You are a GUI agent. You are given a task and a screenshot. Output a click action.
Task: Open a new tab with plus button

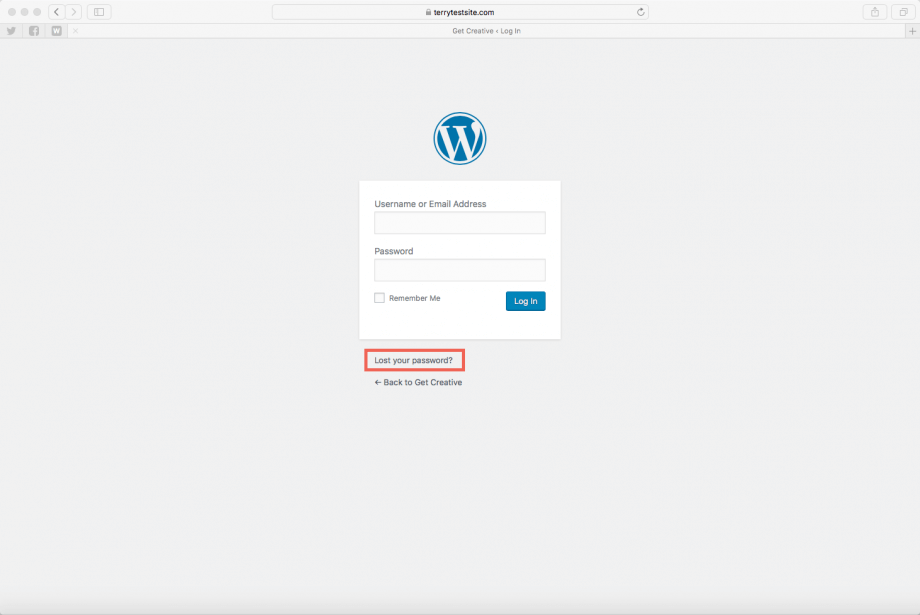[x=912, y=31]
